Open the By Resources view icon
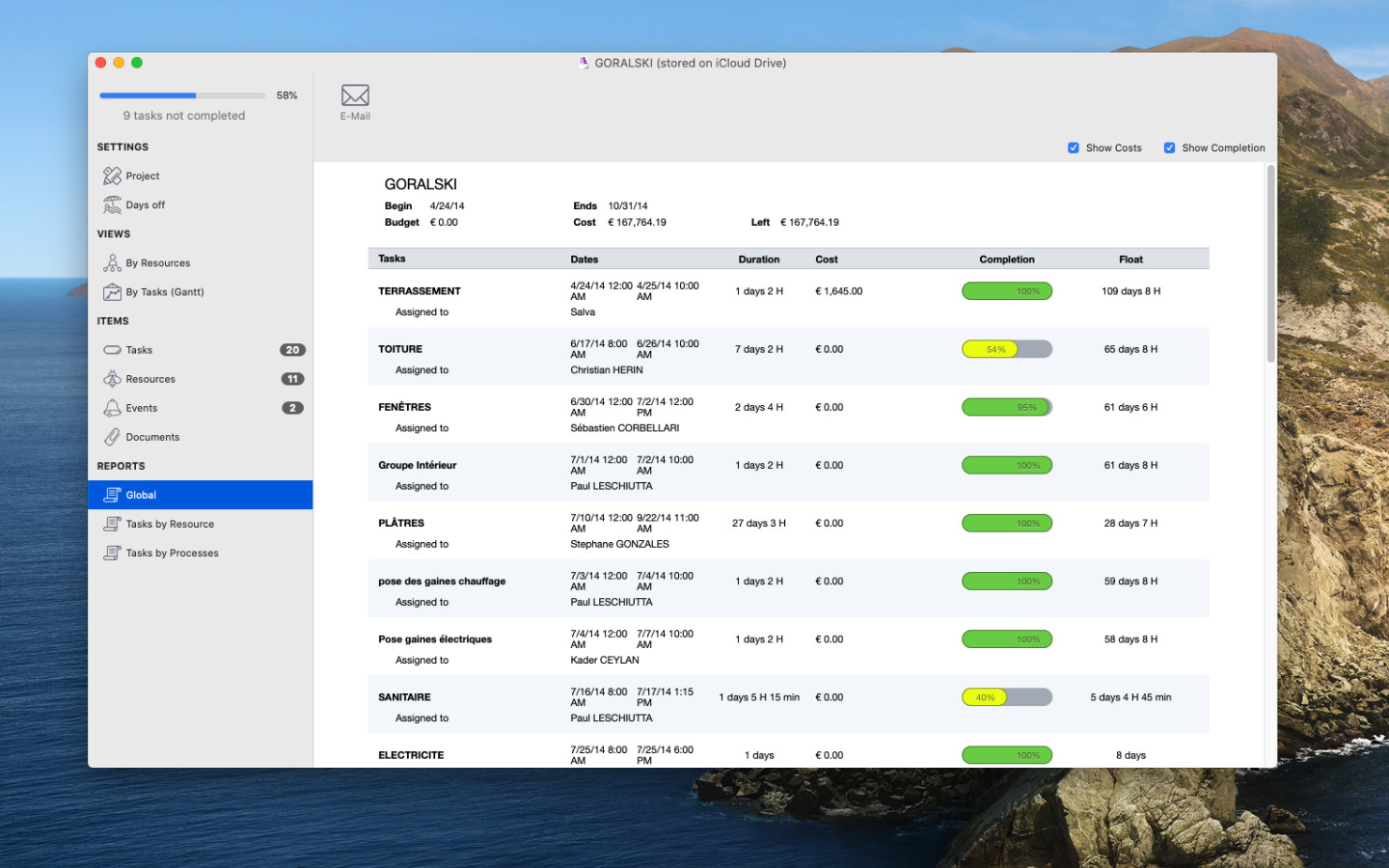Image resolution: width=1389 pixels, height=868 pixels. click(113, 262)
